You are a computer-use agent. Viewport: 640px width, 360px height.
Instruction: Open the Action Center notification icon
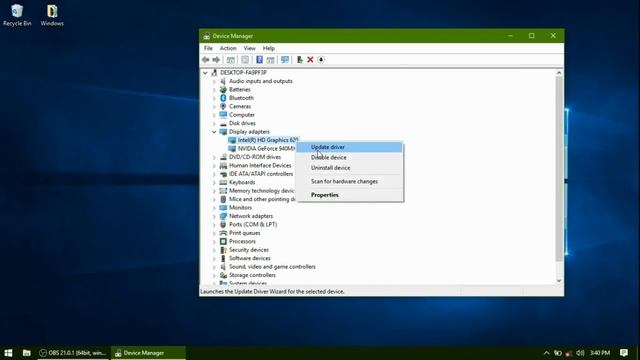coord(624,353)
